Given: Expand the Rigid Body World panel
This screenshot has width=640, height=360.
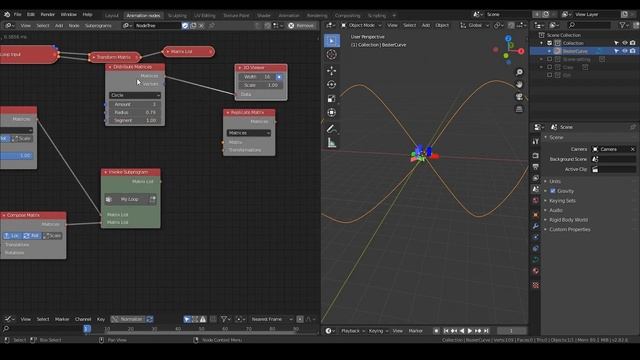Looking at the screenshot, I should pos(568,220).
